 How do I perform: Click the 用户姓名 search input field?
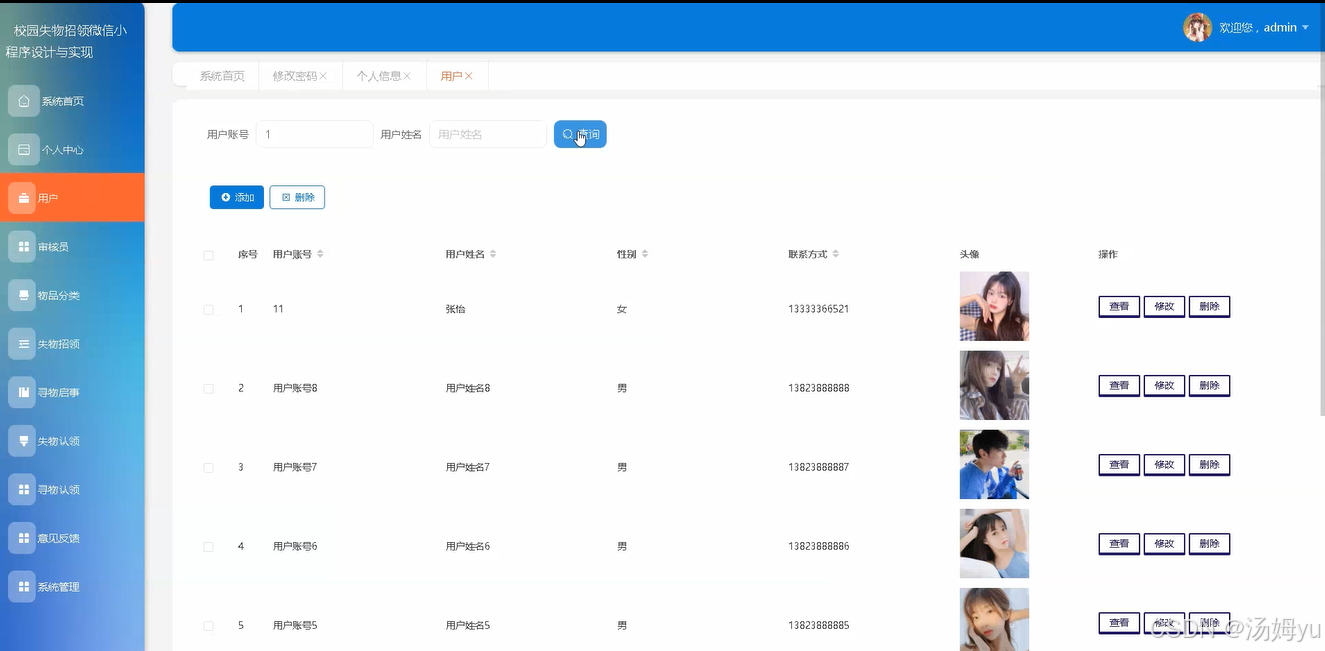pos(488,134)
